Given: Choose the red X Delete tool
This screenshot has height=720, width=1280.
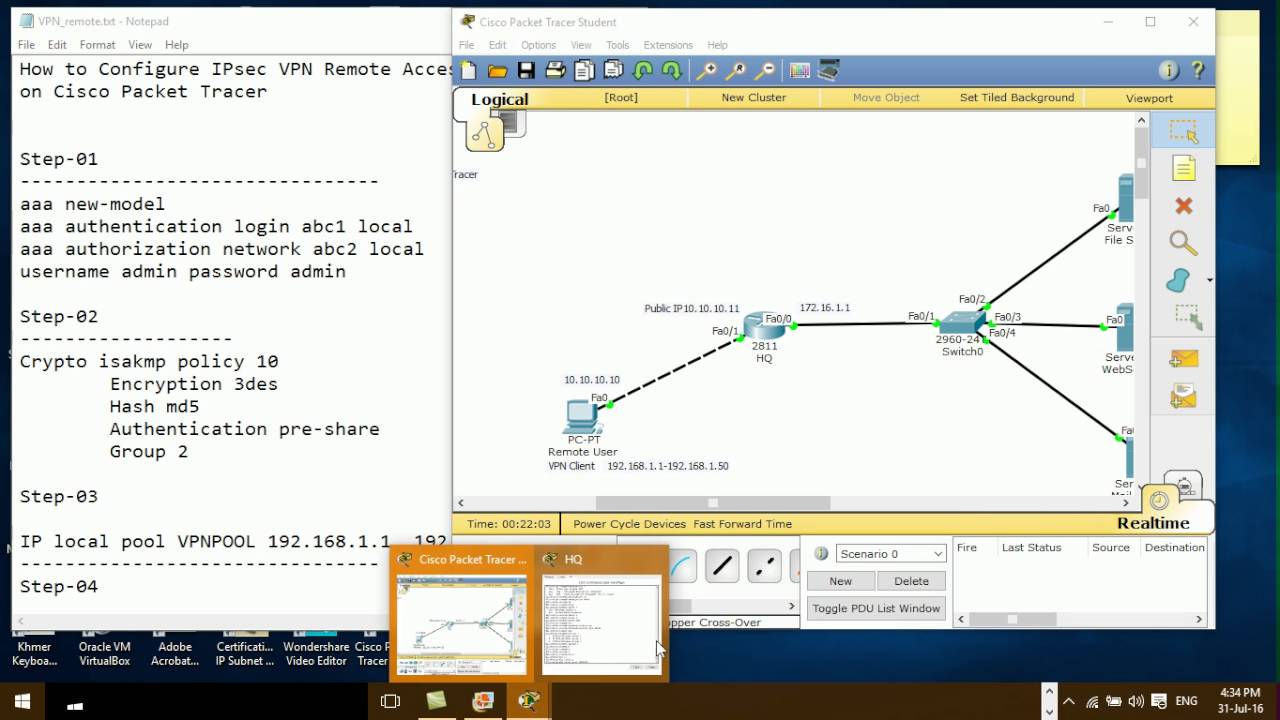Looking at the screenshot, I should click(1183, 206).
